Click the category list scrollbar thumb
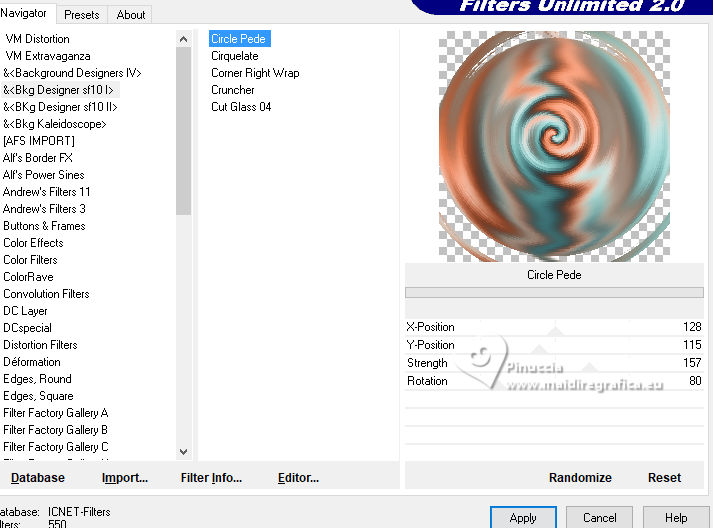The height and width of the screenshot is (528, 713). 183,131
